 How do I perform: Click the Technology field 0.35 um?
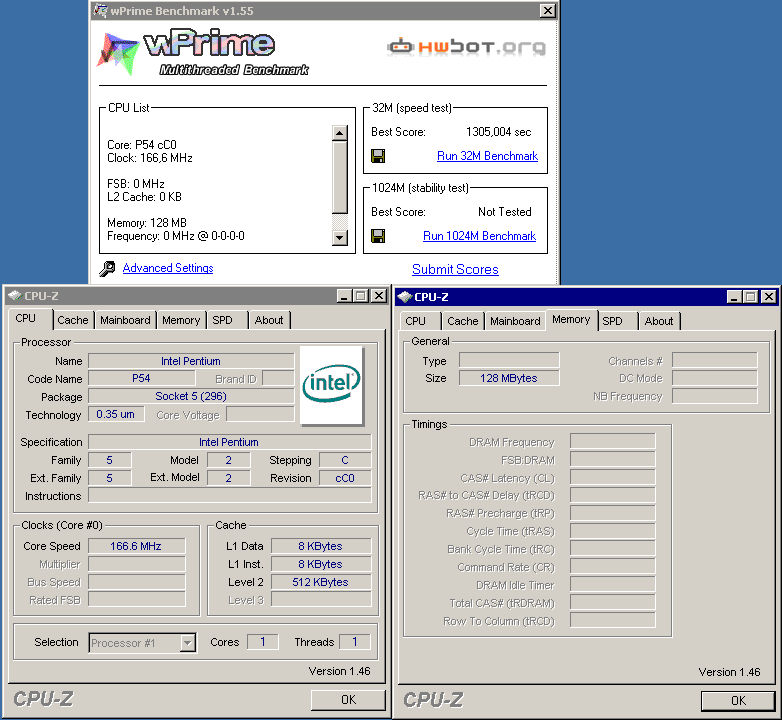pos(116,414)
